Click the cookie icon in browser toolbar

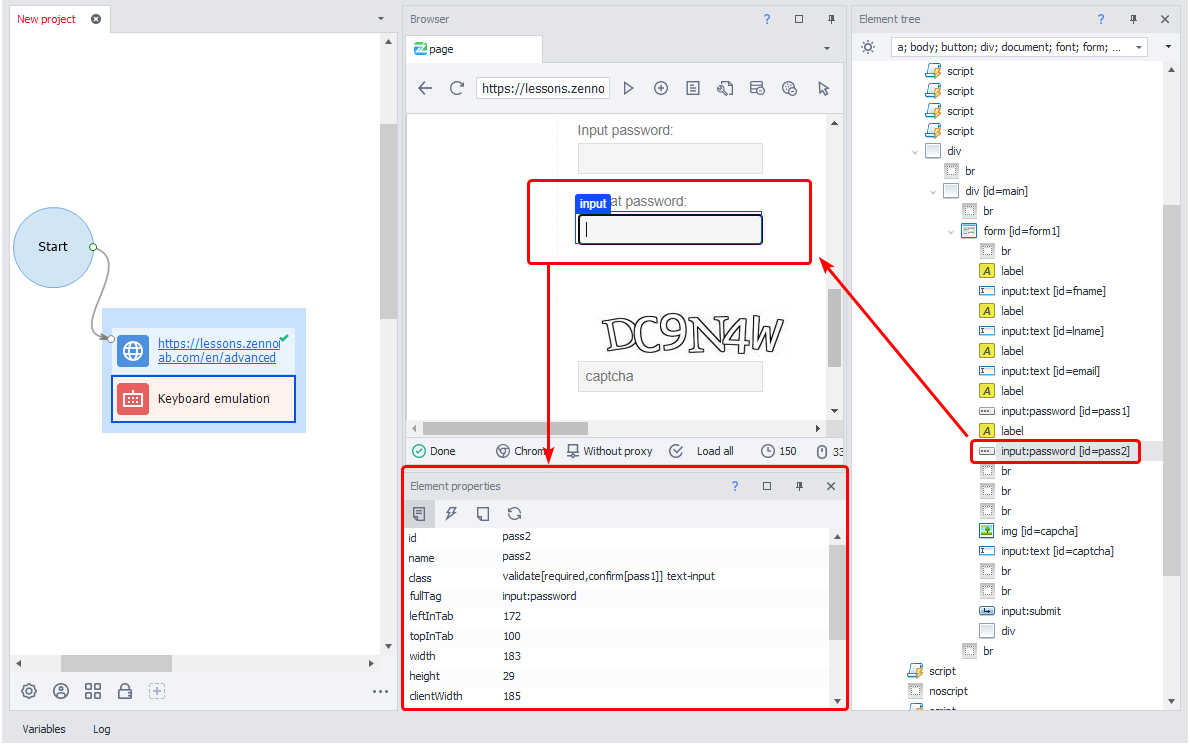click(789, 88)
